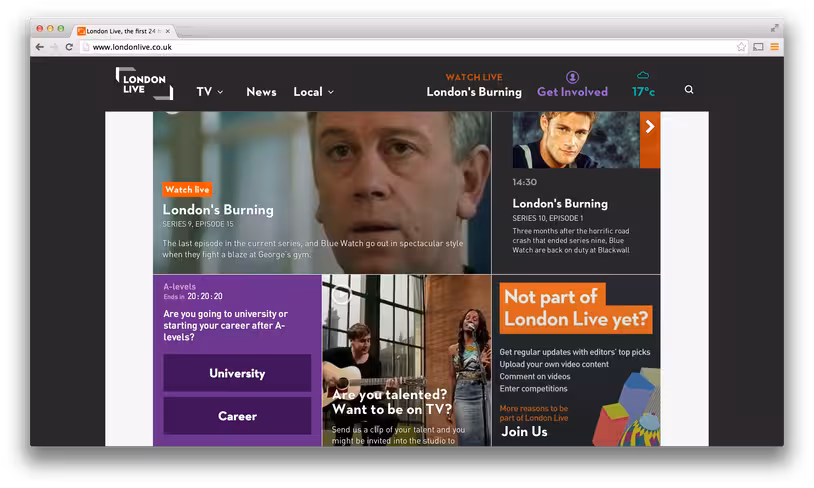Open the London's Burning Series 9 title
Viewport: 814px width, 488px height.
pyautogui.click(x=218, y=210)
